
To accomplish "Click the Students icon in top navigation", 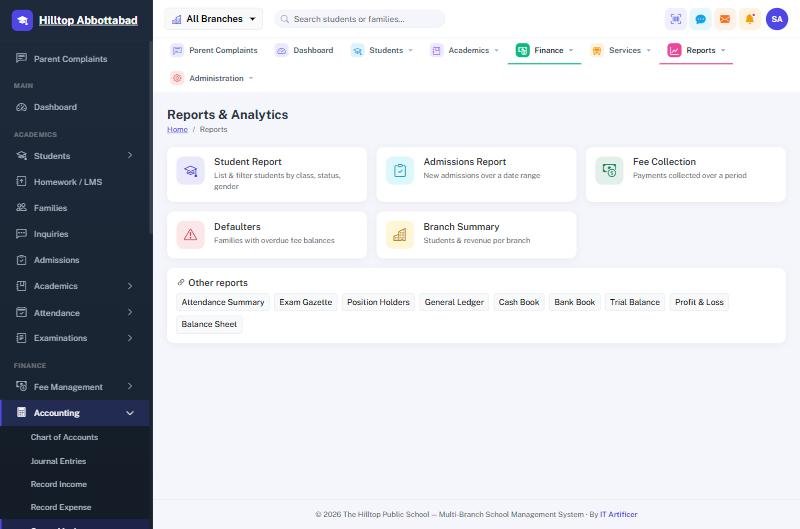I will tap(358, 50).
